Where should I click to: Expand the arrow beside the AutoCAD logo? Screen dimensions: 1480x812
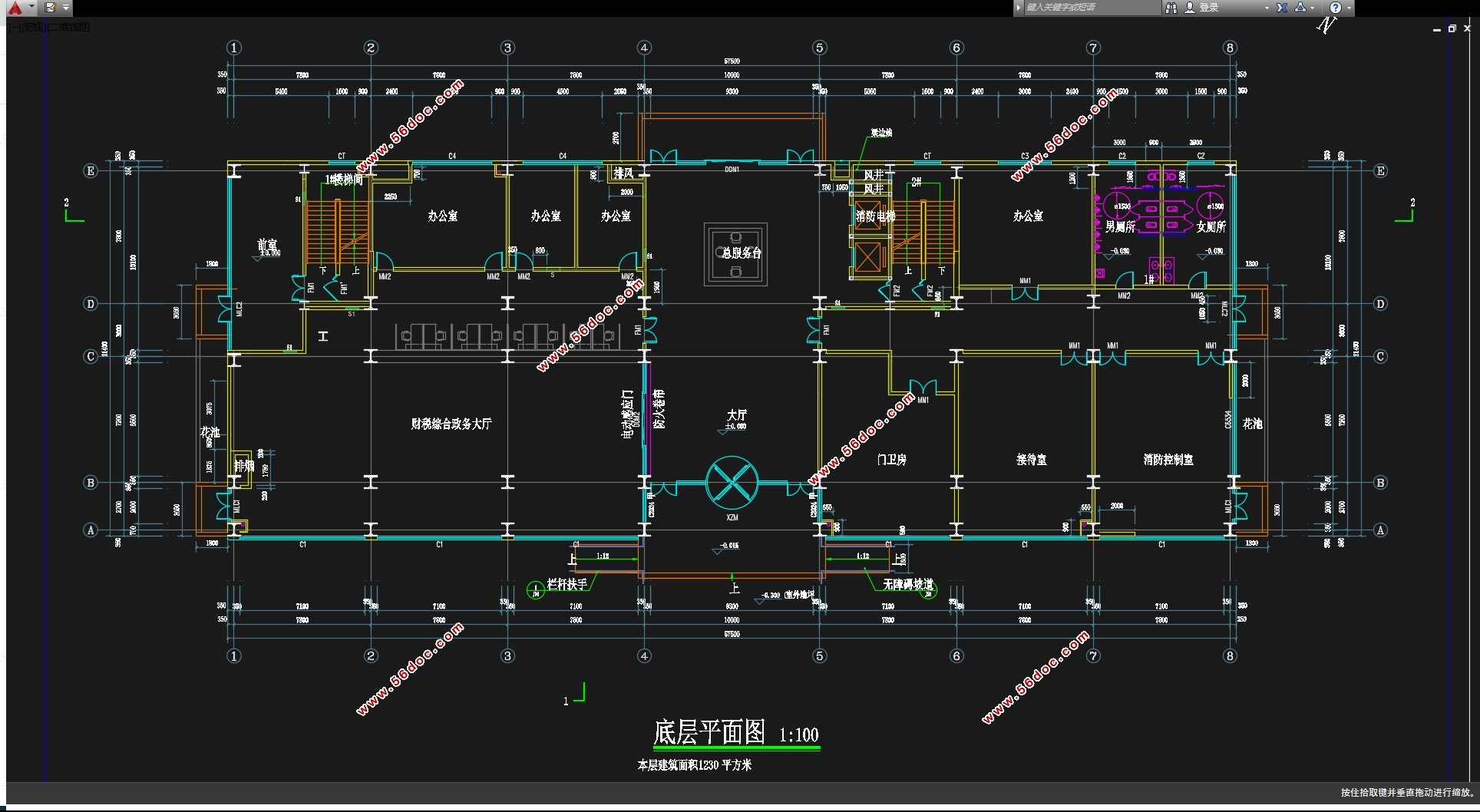pos(31,8)
